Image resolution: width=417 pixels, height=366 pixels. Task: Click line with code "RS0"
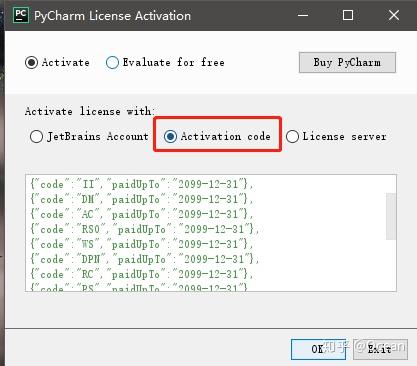[144, 229]
